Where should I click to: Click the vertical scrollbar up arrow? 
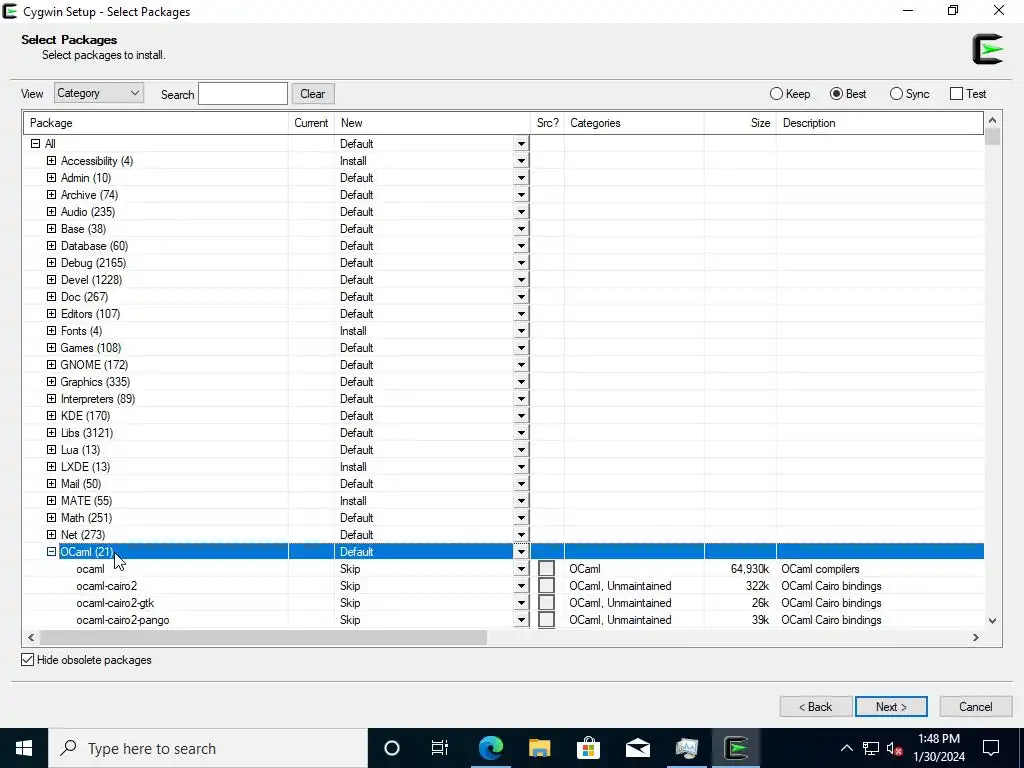point(993,120)
